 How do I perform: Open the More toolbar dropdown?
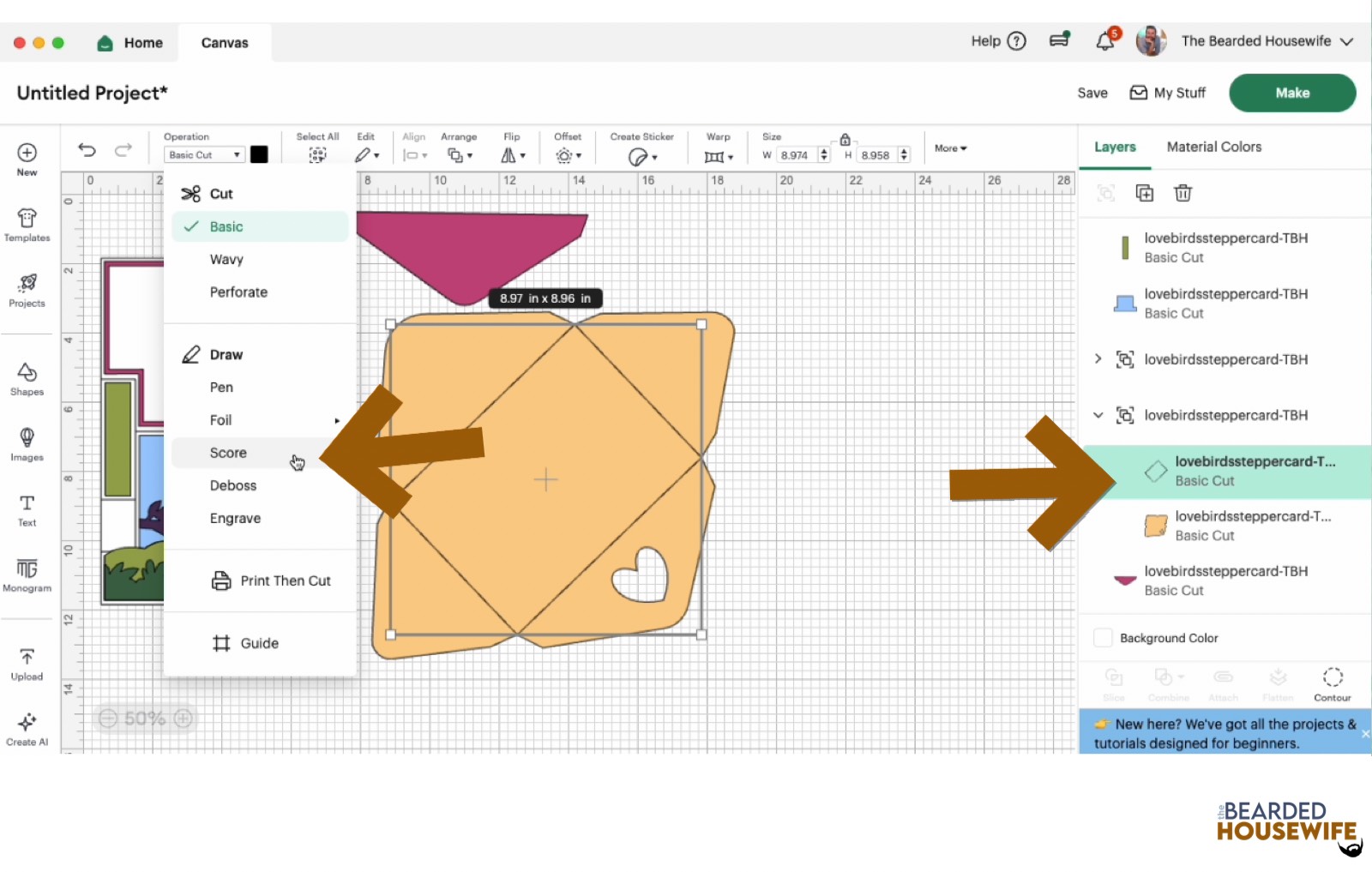coord(950,148)
